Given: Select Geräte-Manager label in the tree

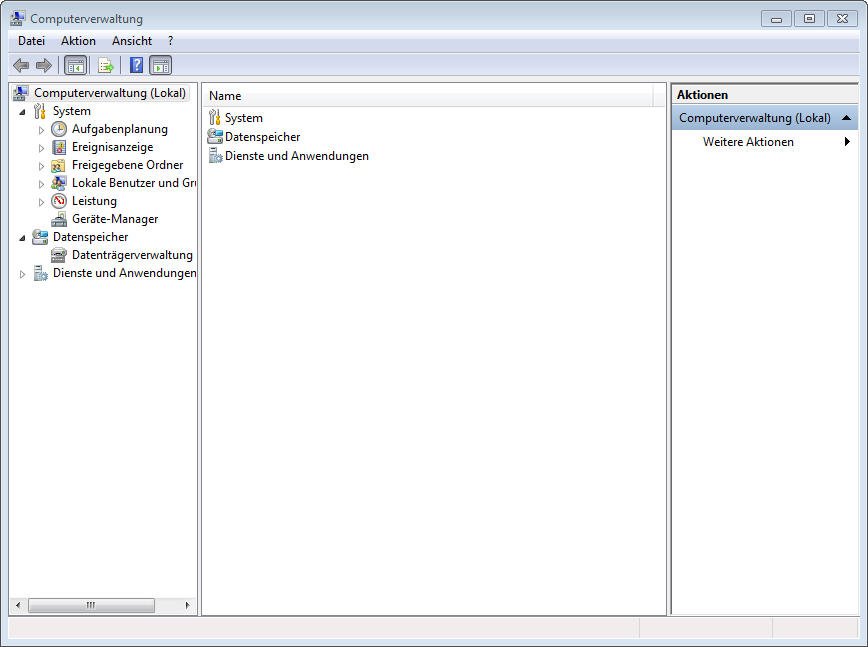Looking at the screenshot, I should coord(115,219).
